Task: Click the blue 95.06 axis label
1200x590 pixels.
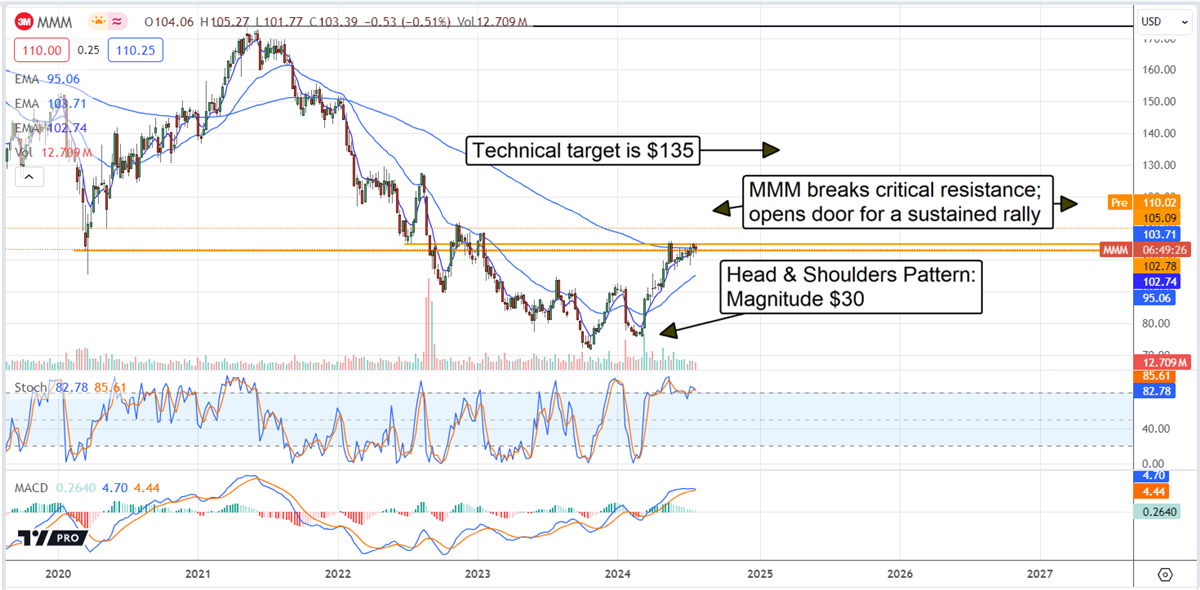Action: pyautogui.click(x=1152, y=298)
